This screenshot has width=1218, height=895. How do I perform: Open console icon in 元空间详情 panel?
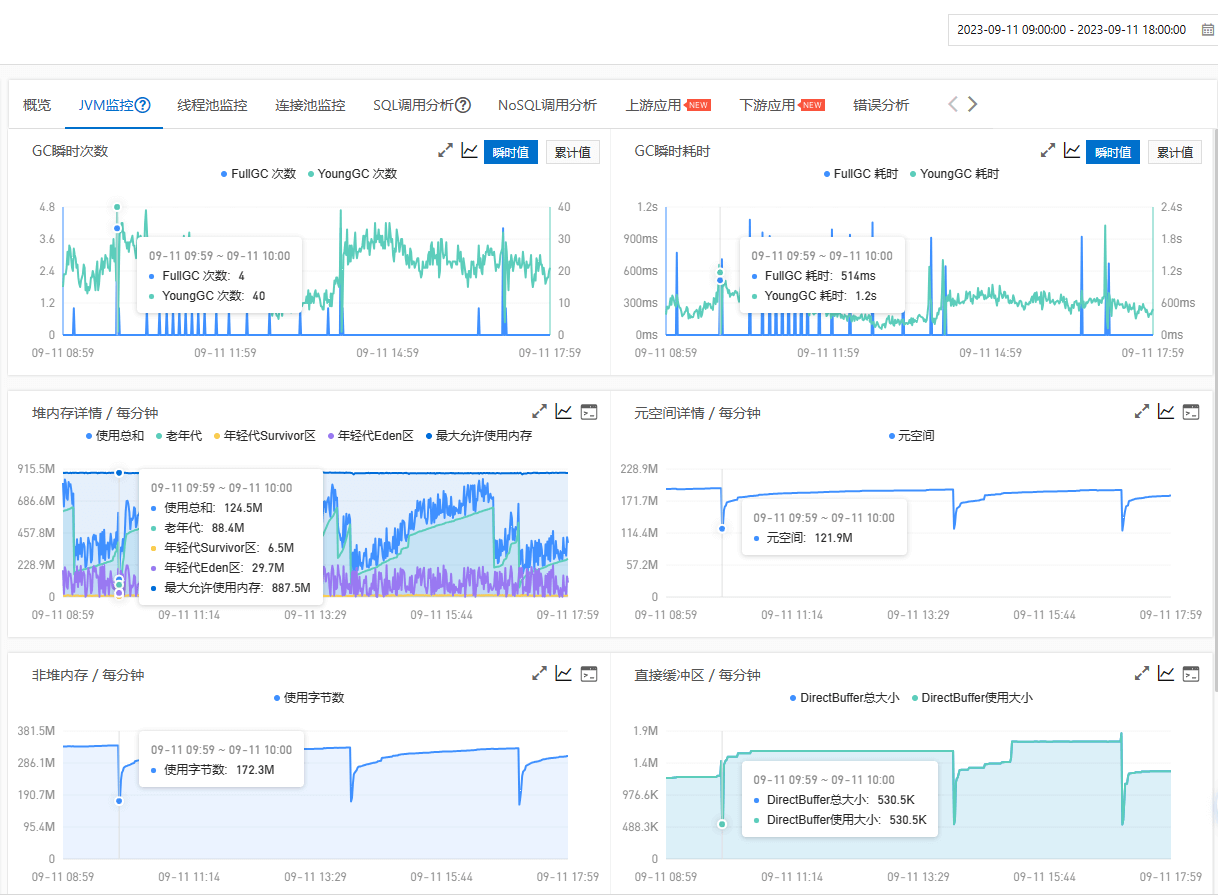(x=1191, y=411)
